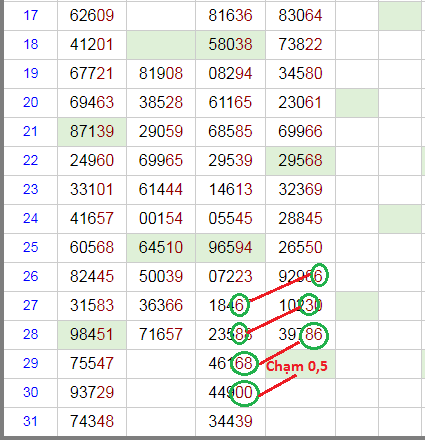This screenshot has height=440, width=425.
Task: Click cell containing 05545
Action: click(230, 218)
